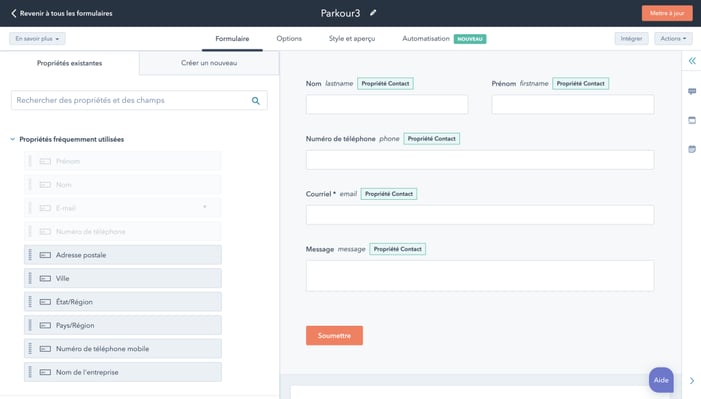This screenshot has width=701, height=399.
Task: Grab the drag handle of Ville
Action: tap(30, 278)
